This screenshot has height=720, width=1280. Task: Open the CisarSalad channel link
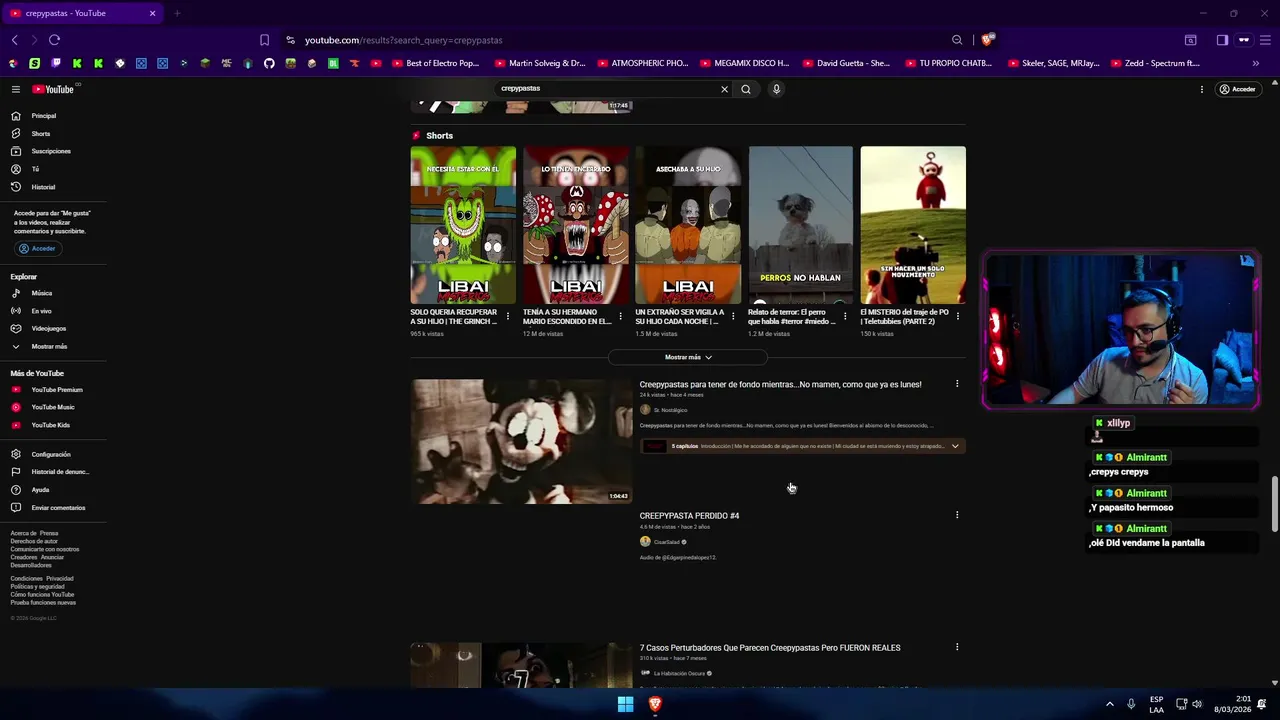[667, 542]
